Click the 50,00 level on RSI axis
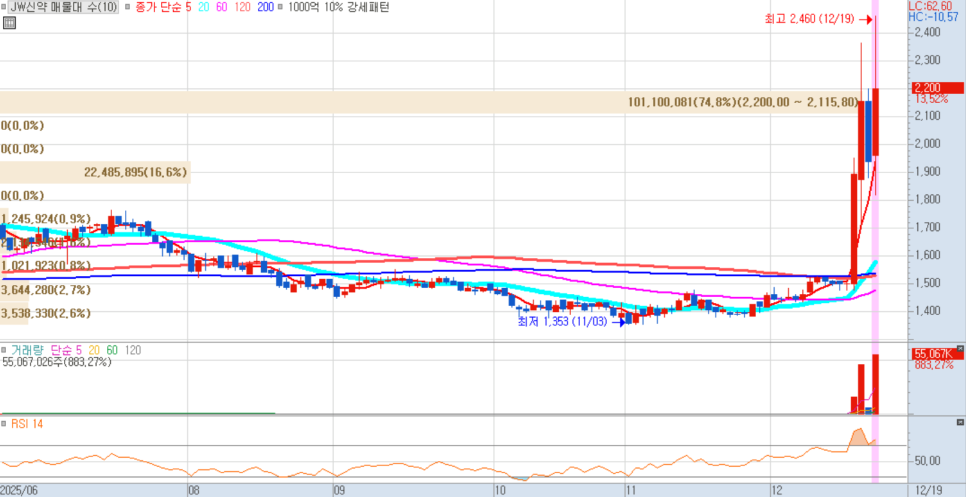 pyautogui.click(x=927, y=461)
